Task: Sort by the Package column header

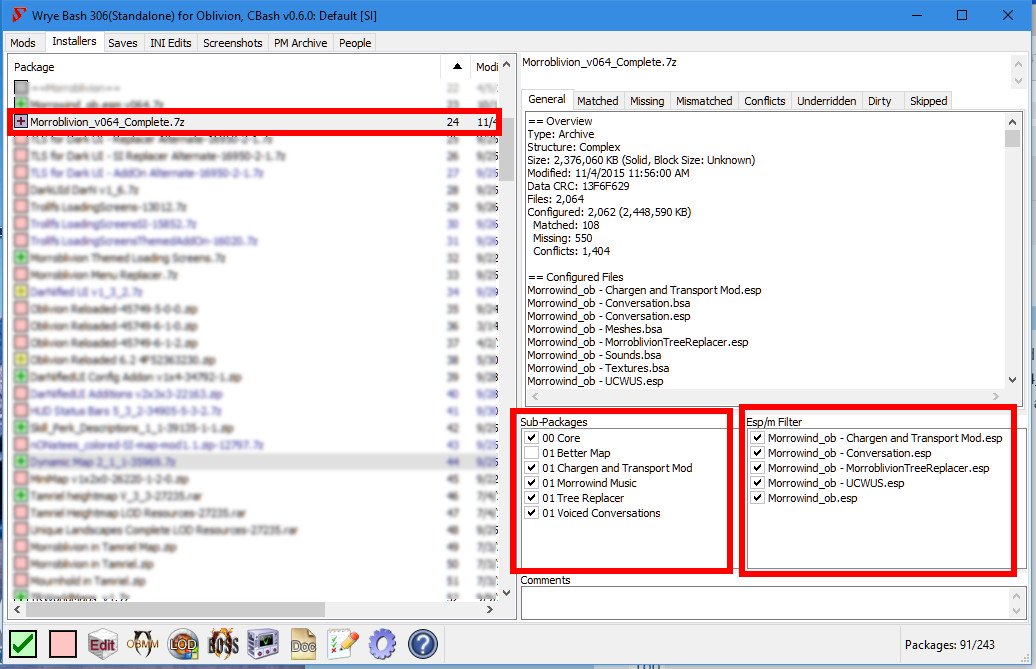Action: (225, 67)
